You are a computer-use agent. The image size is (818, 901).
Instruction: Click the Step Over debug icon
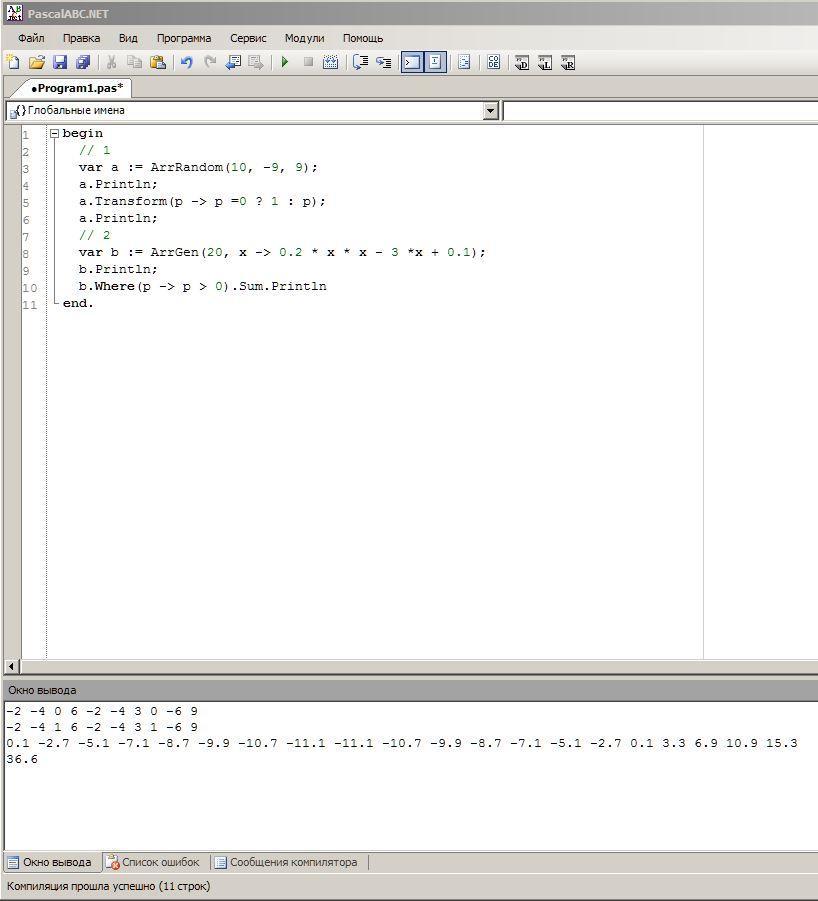pos(360,62)
